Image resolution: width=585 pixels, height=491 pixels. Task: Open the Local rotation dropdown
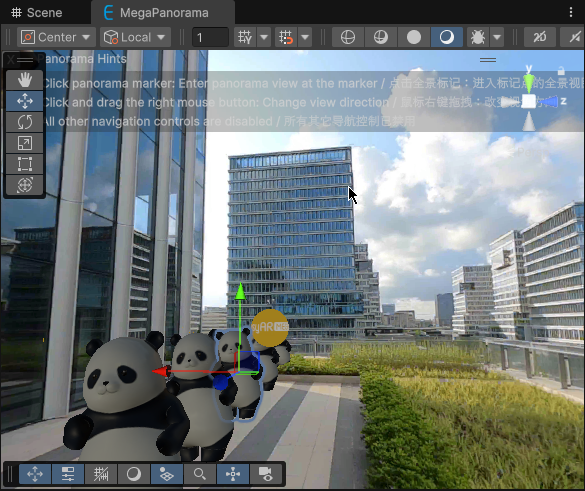click(x=135, y=37)
